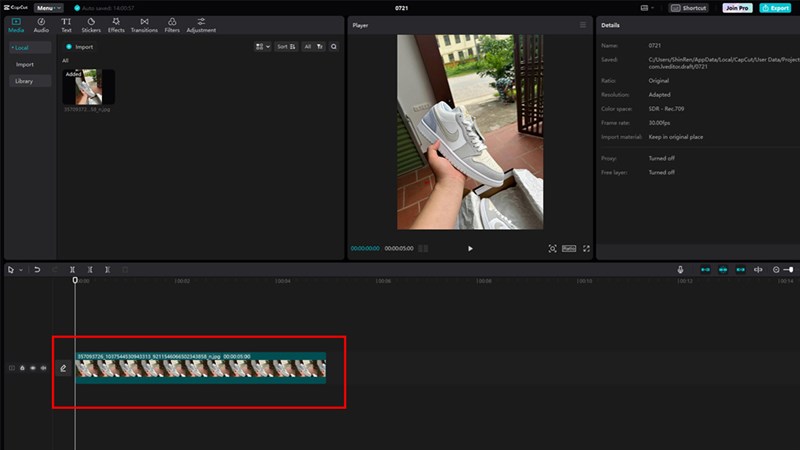
Task: Click the Resolution value Adapted
Action: pyautogui.click(x=659, y=94)
